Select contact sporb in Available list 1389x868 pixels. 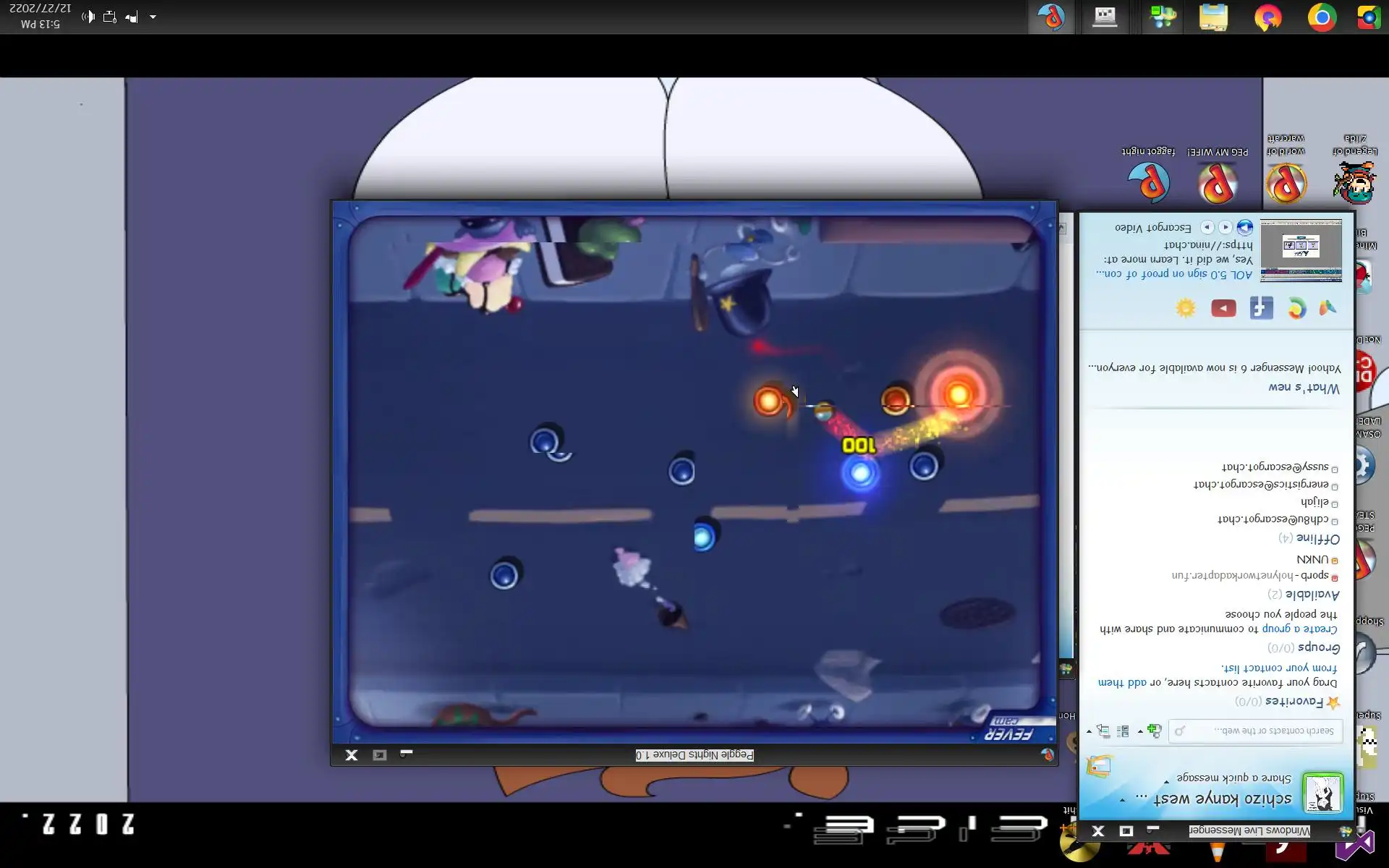(1315, 576)
